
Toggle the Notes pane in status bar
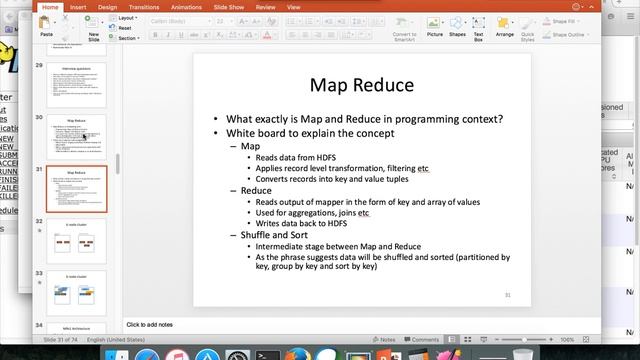[x=384, y=340]
